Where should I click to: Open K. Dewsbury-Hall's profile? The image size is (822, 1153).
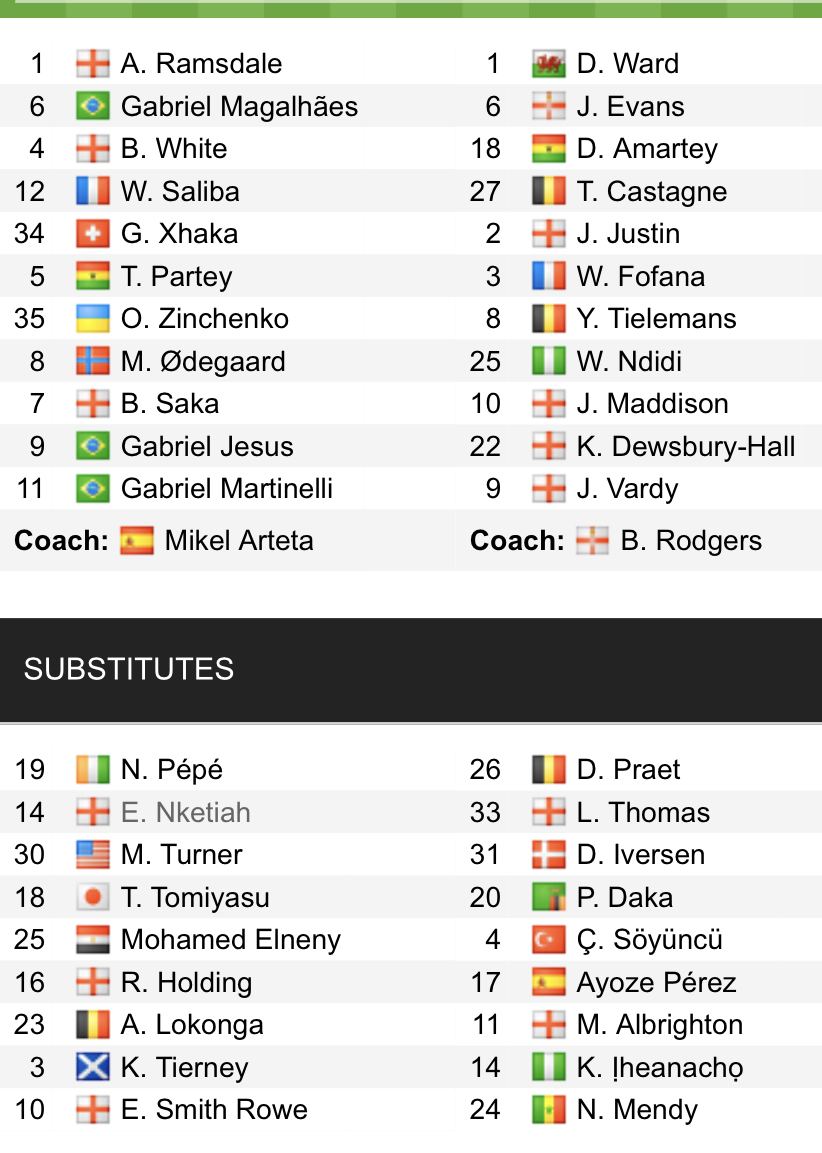tap(686, 446)
